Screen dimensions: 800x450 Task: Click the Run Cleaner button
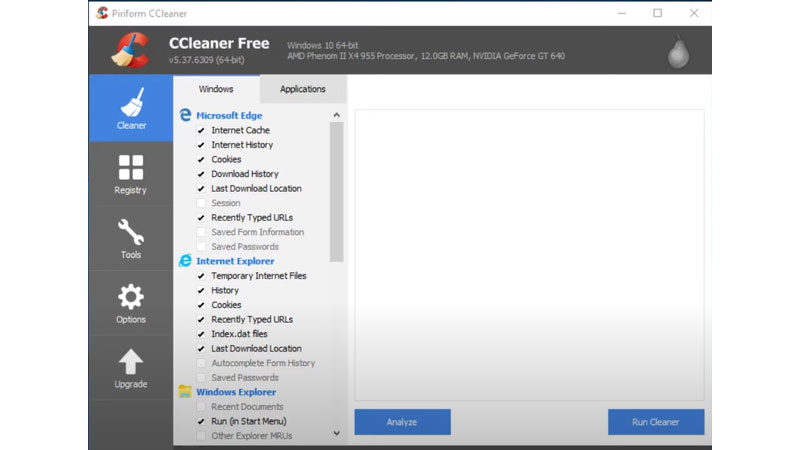[656, 422]
